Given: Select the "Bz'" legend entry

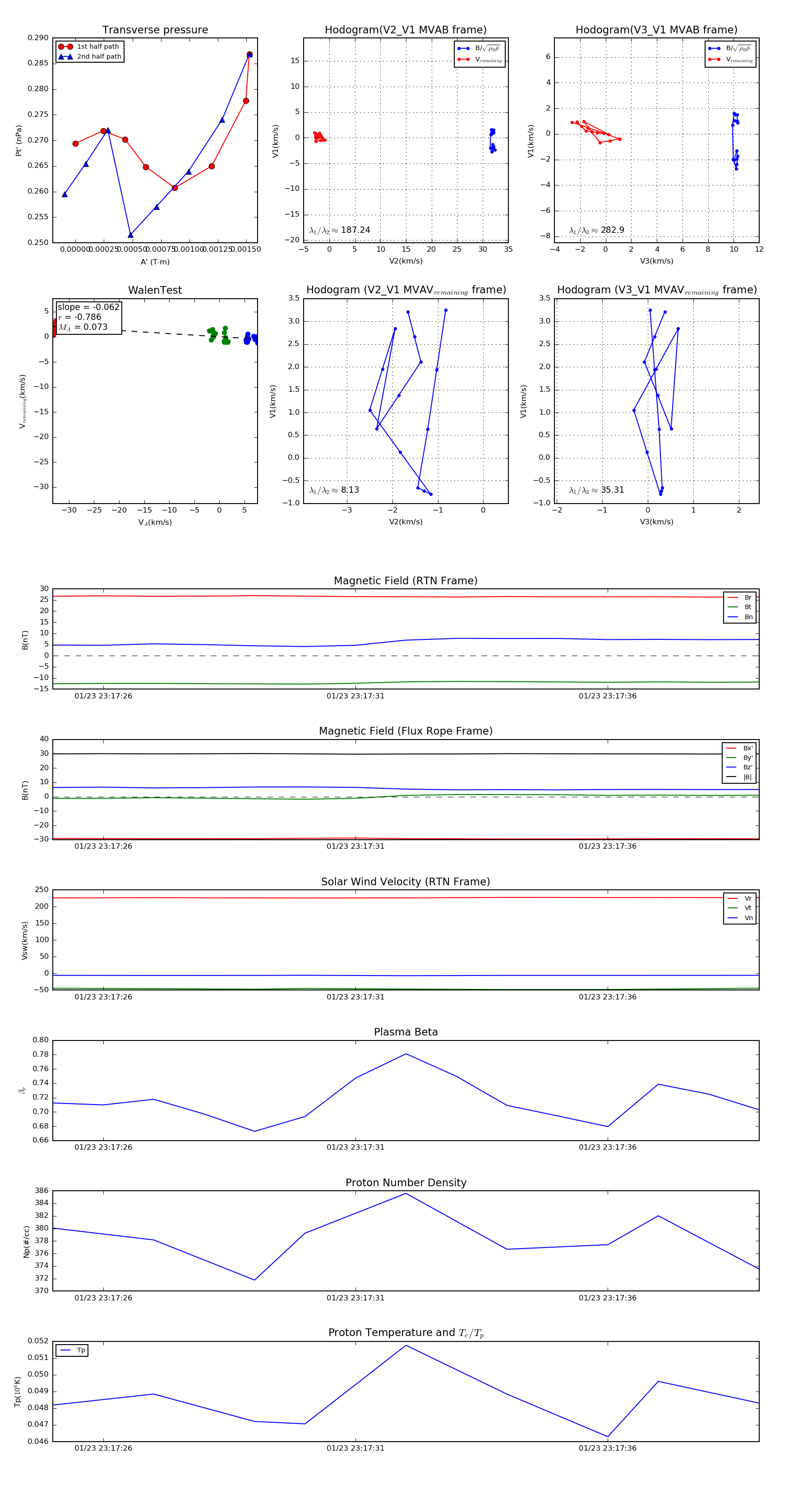Looking at the screenshot, I should click(739, 767).
